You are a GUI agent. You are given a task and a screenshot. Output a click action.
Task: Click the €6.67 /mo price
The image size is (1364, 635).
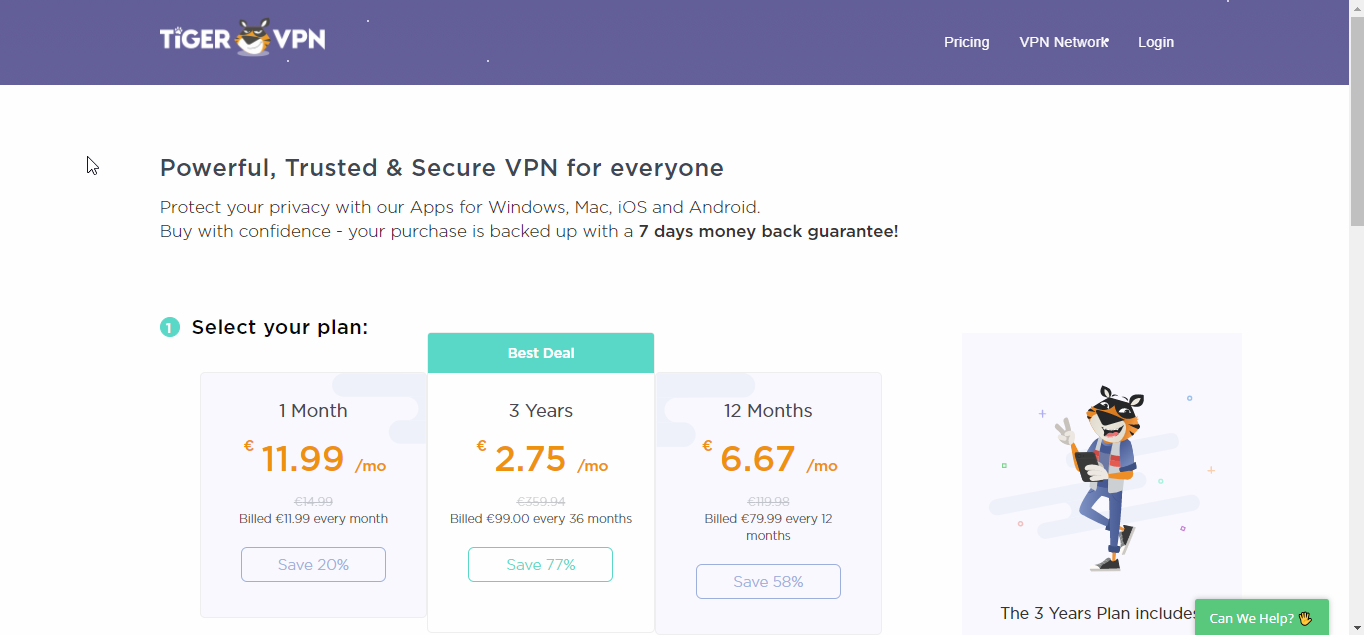769,459
